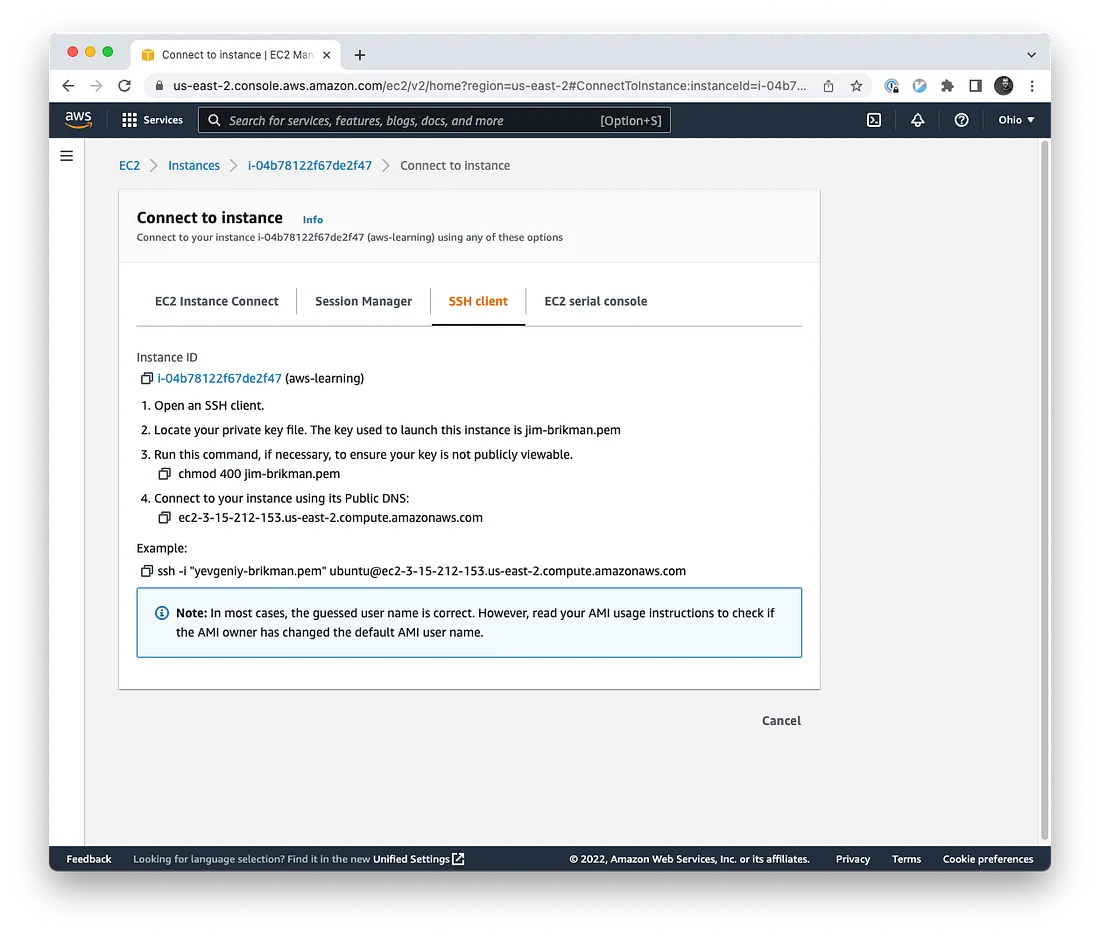Click the password manager extension icon
1100x936 pixels.
click(x=892, y=86)
